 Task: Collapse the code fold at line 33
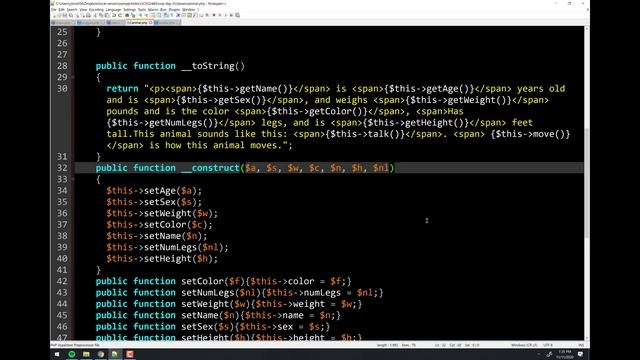(73, 179)
